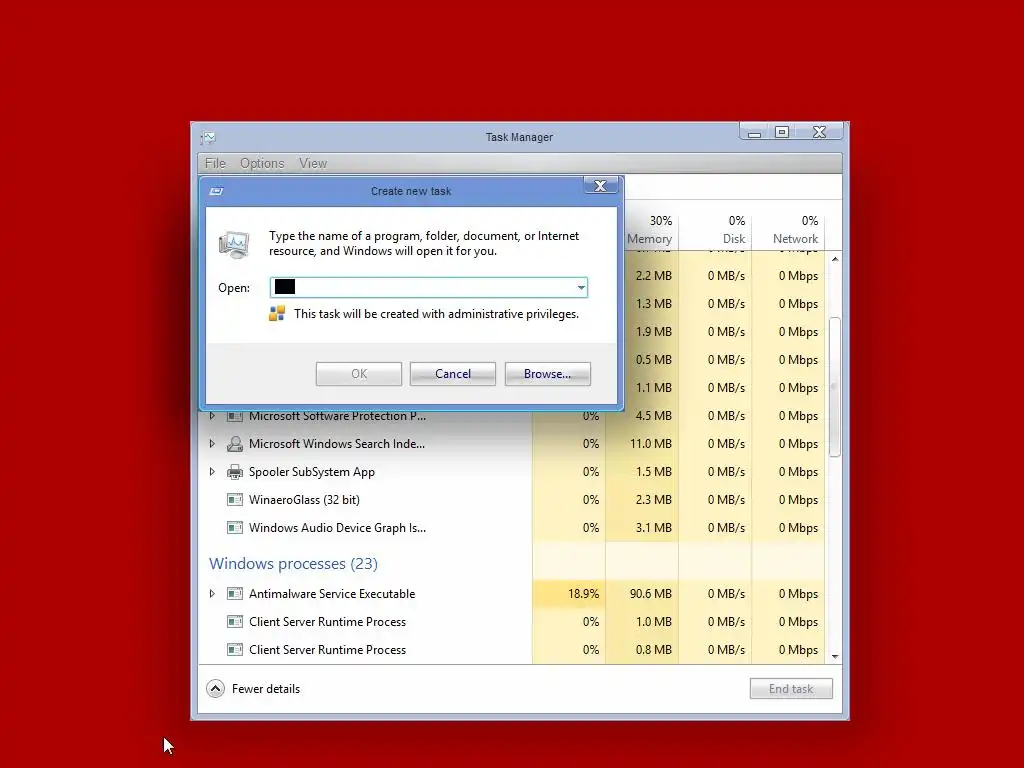Viewport: 1024px width, 768px height.
Task: Click the 2.3 MB memory cell
Action: [x=642, y=500]
